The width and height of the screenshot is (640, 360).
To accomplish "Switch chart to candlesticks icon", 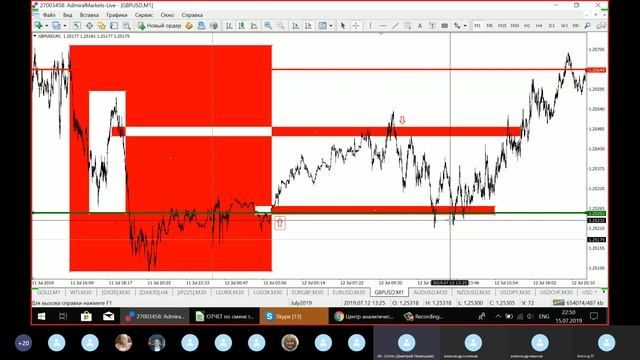I will [242, 26].
